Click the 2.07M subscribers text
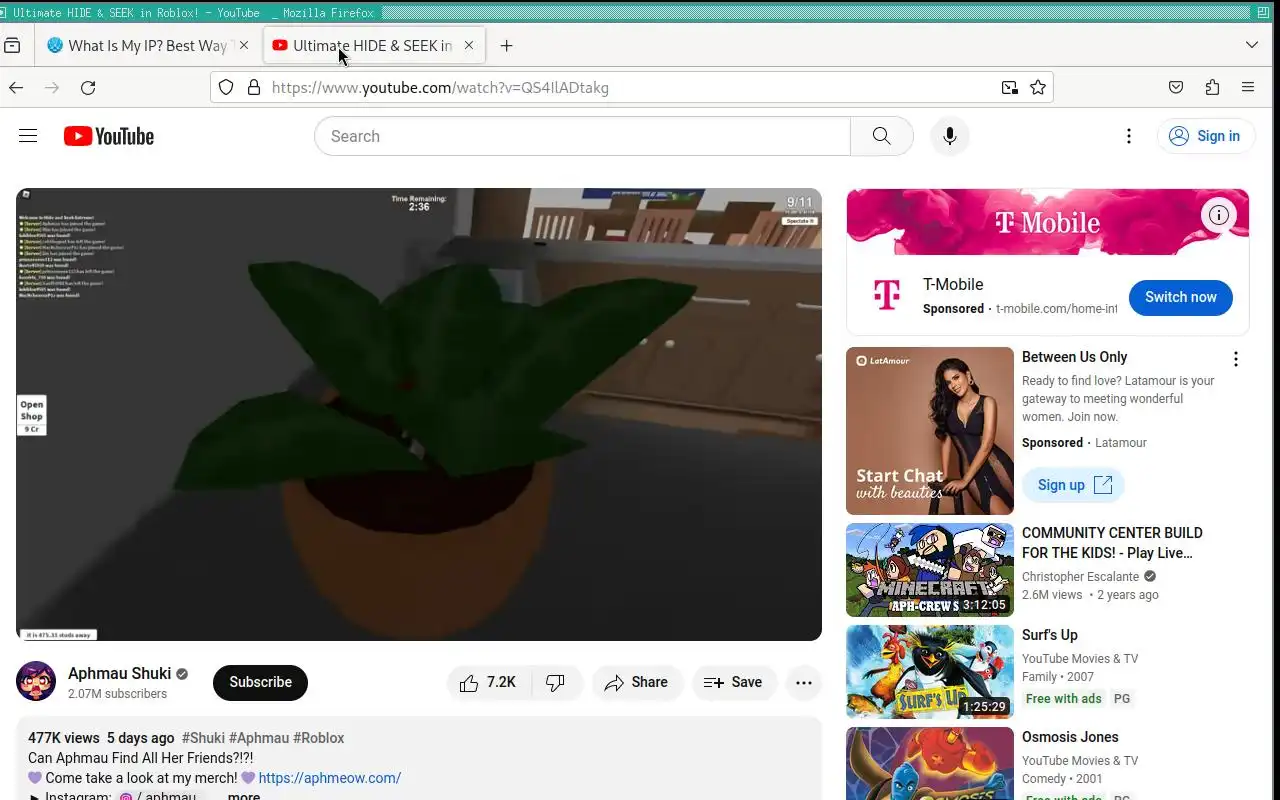Image resolution: width=1280 pixels, height=800 pixels. click(x=117, y=694)
